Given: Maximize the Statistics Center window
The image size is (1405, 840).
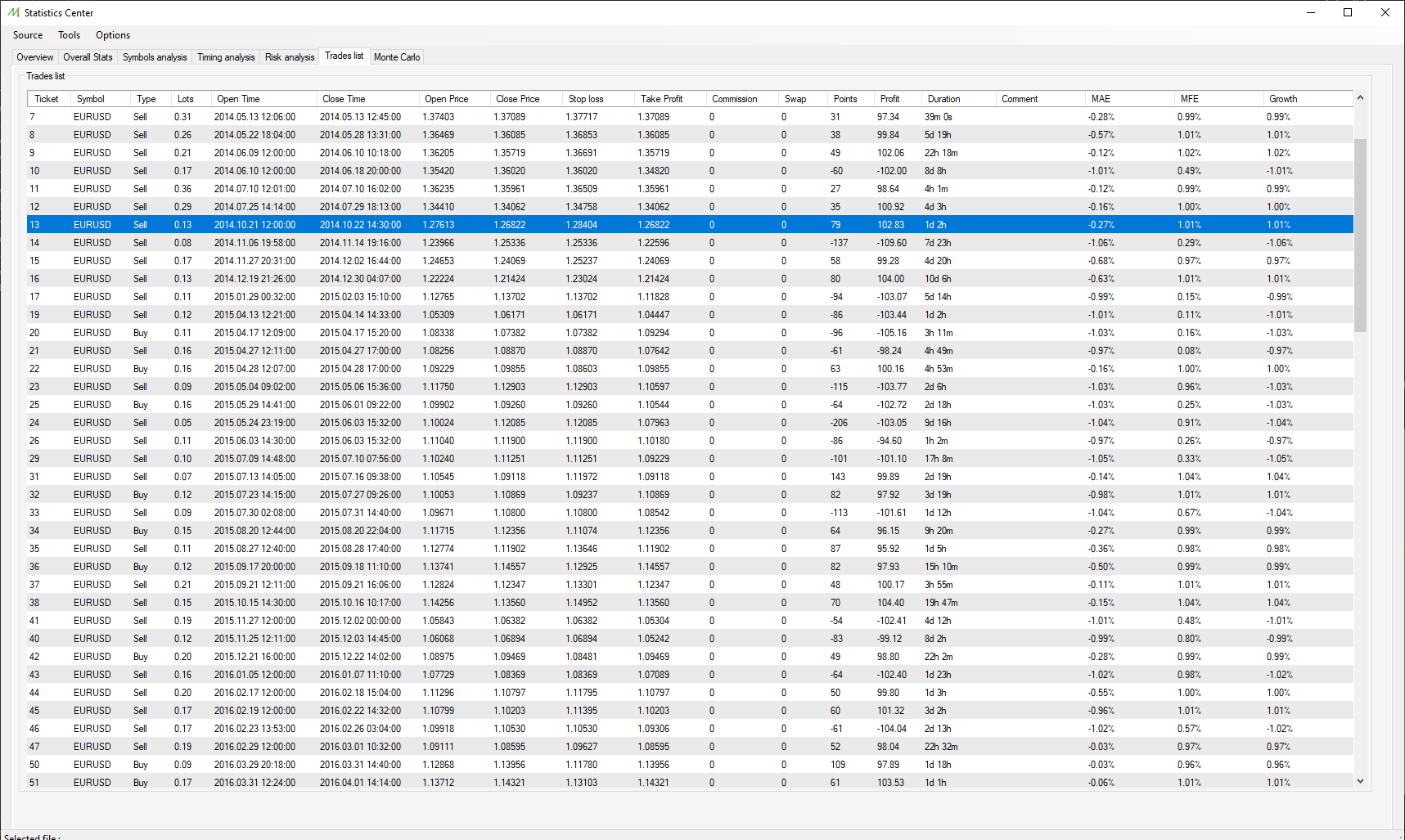Looking at the screenshot, I should pyautogui.click(x=1348, y=12).
